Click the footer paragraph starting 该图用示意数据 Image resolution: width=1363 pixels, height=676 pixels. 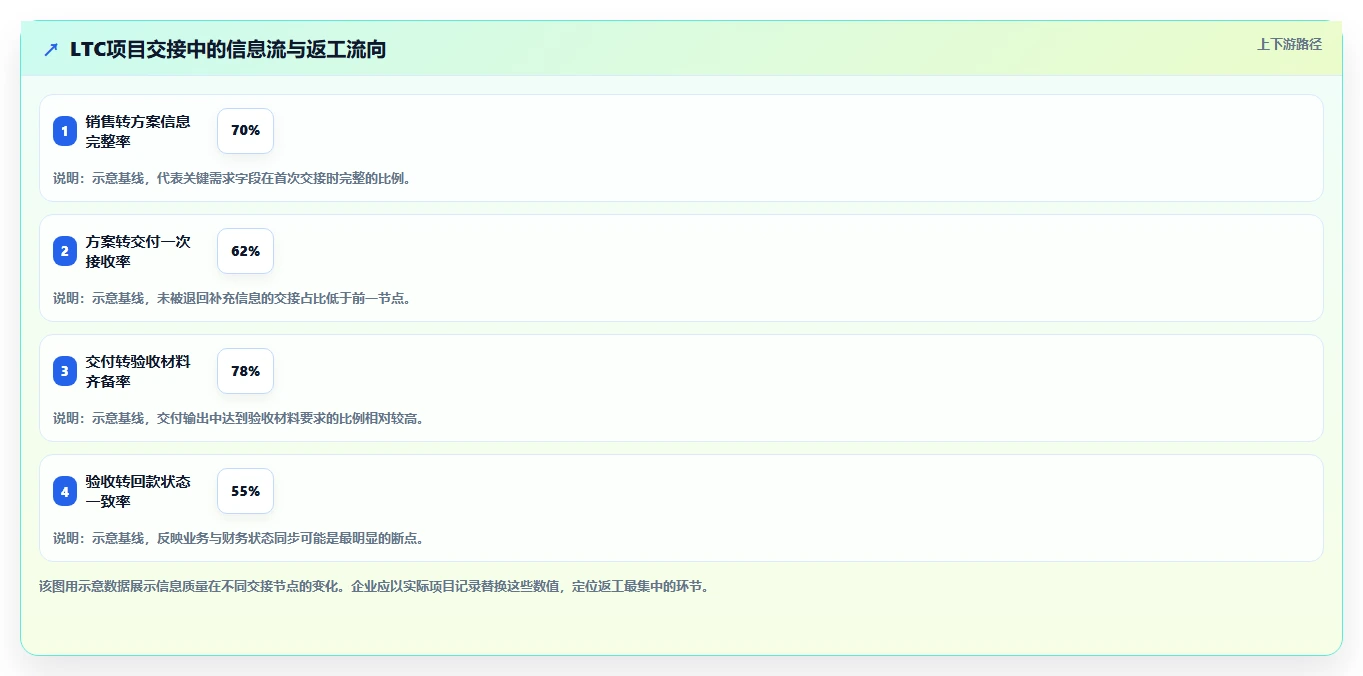click(374, 586)
